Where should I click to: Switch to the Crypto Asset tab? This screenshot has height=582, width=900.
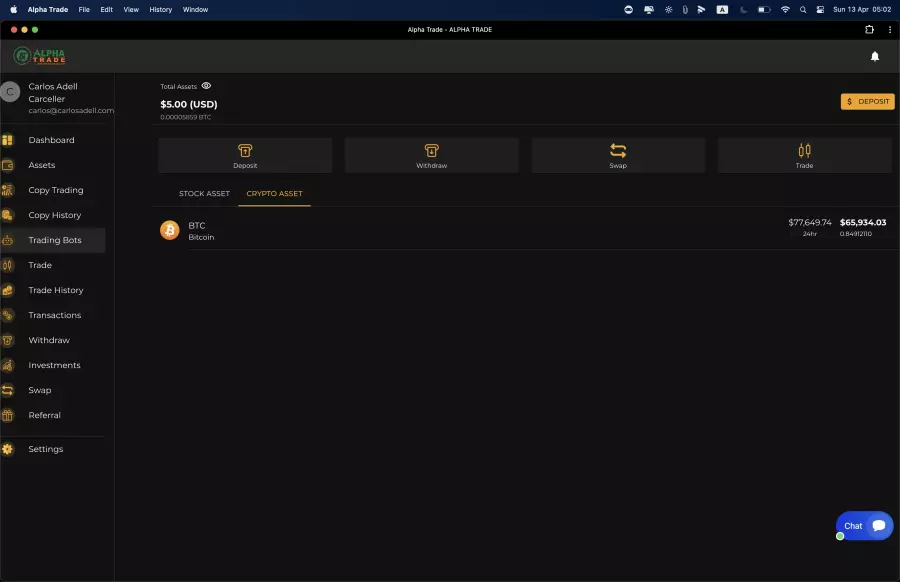point(274,193)
